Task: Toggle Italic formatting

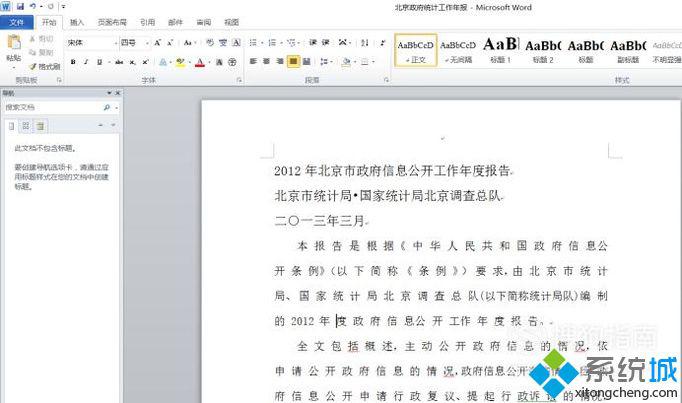Action: pyautogui.click(x=86, y=62)
